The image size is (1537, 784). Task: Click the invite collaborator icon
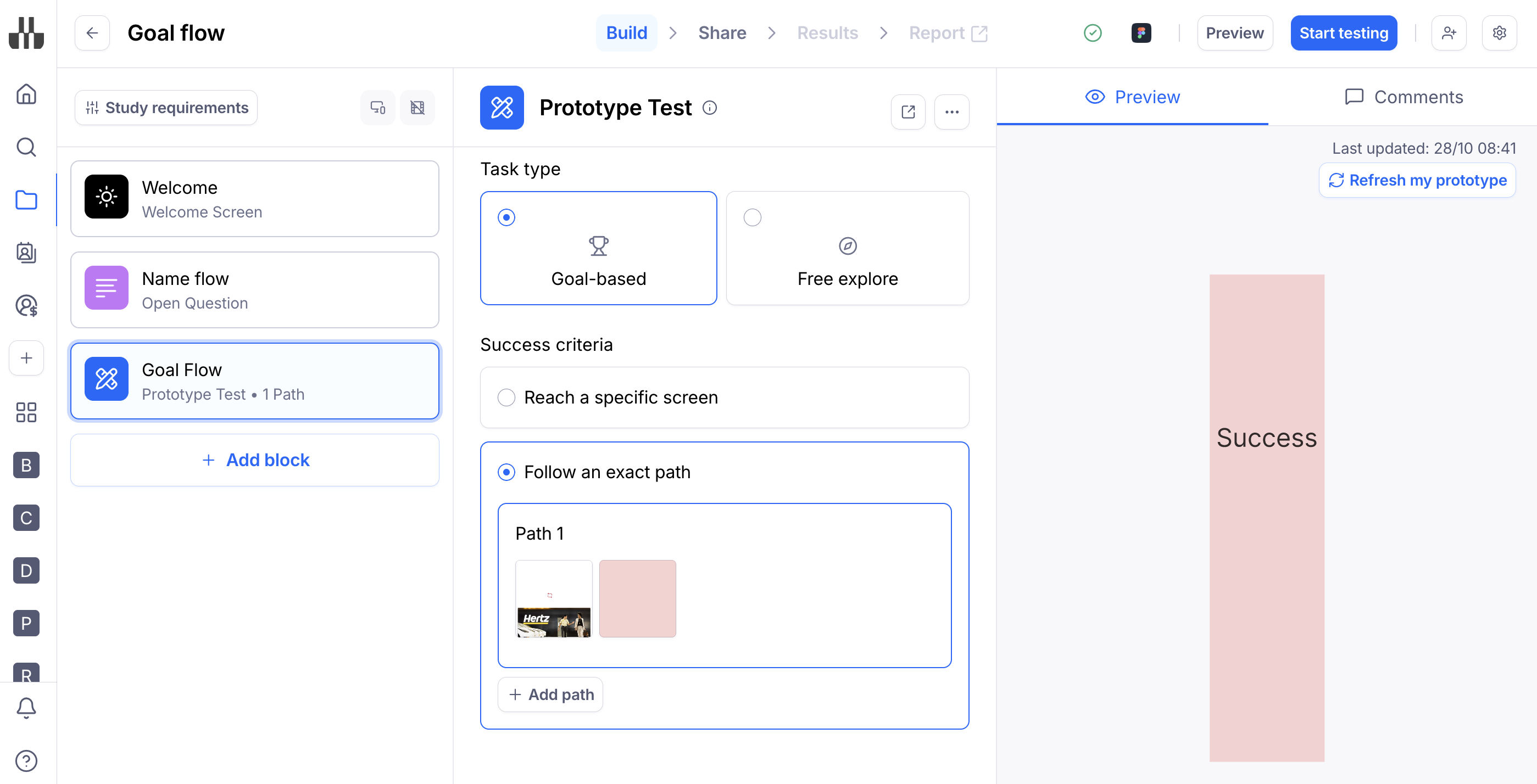1448,33
